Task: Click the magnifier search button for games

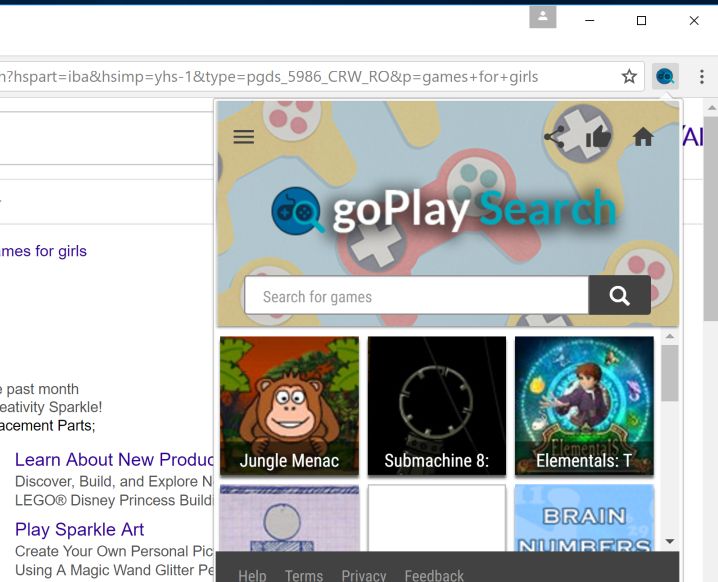Action: coord(620,295)
